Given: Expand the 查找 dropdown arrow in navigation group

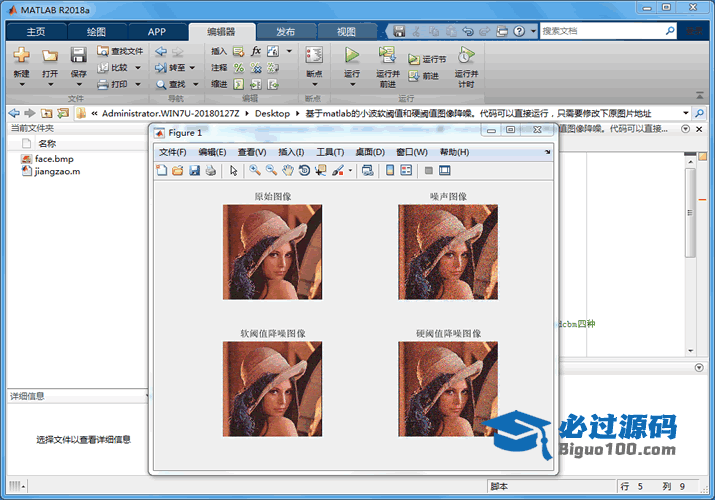Looking at the screenshot, I should click(x=196, y=84).
